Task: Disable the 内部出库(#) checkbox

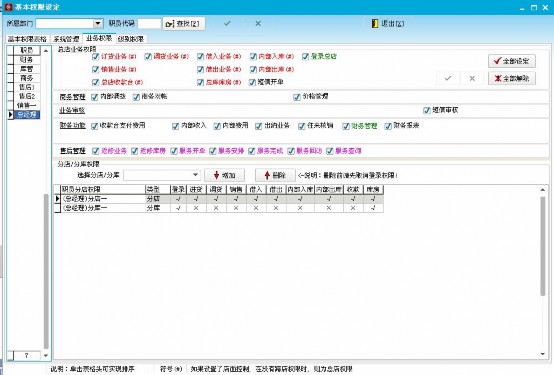Action: point(253,69)
